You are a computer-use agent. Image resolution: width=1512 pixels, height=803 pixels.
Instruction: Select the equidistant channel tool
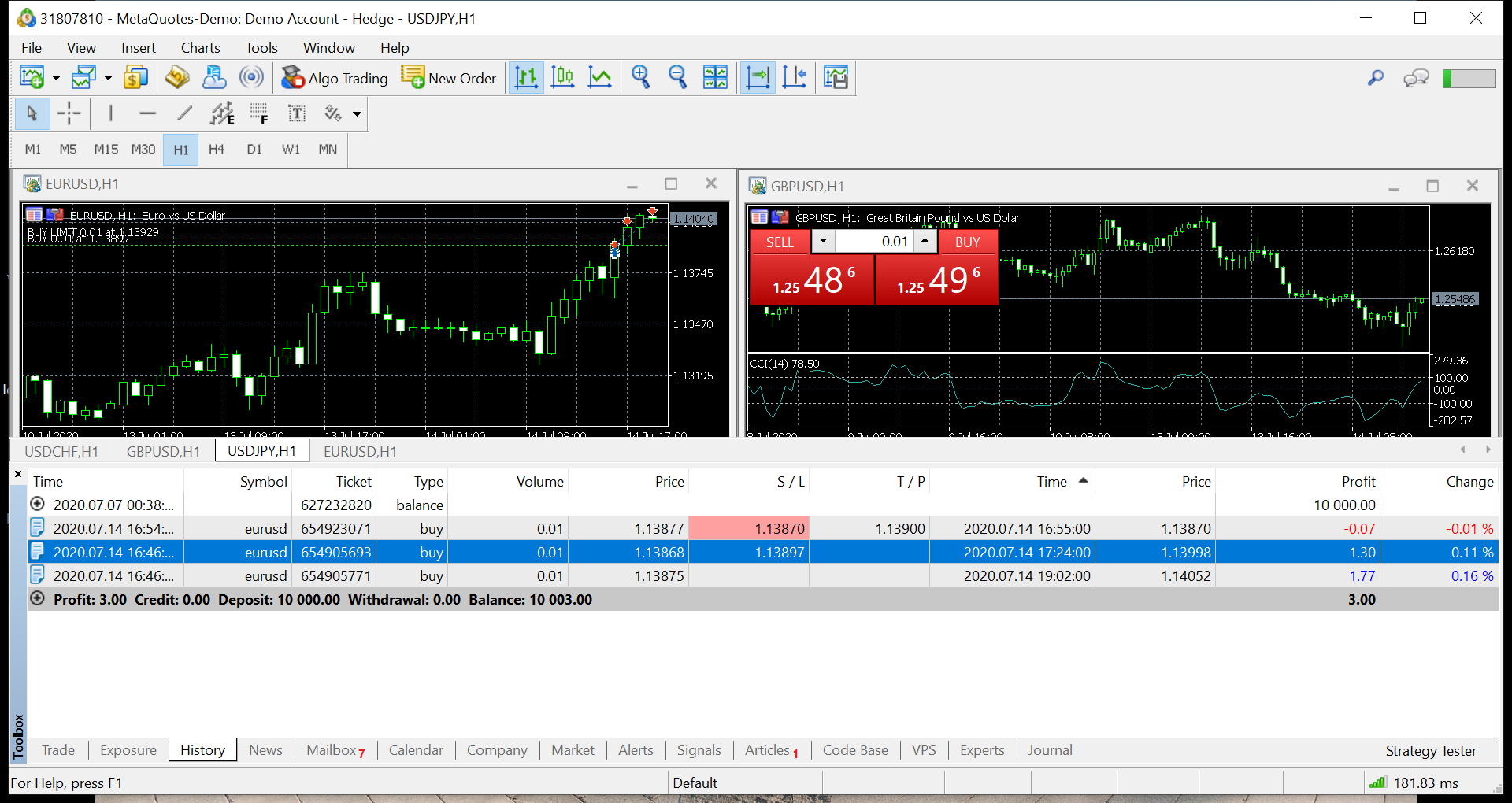pyautogui.click(x=222, y=113)
